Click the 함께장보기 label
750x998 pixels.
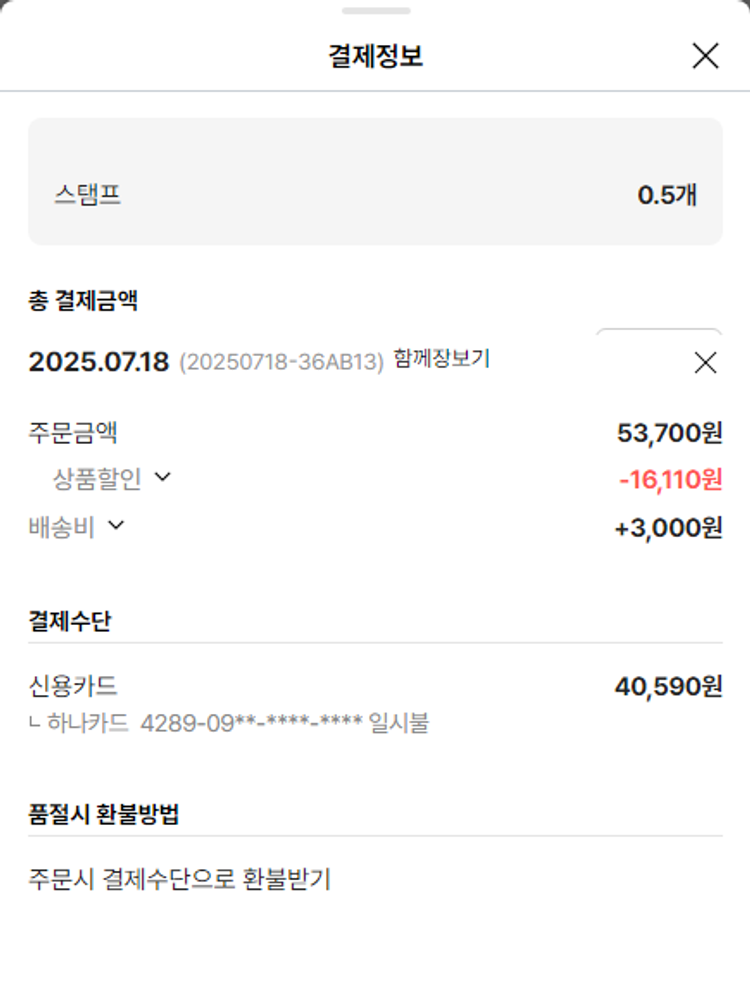tap(442, 359)
